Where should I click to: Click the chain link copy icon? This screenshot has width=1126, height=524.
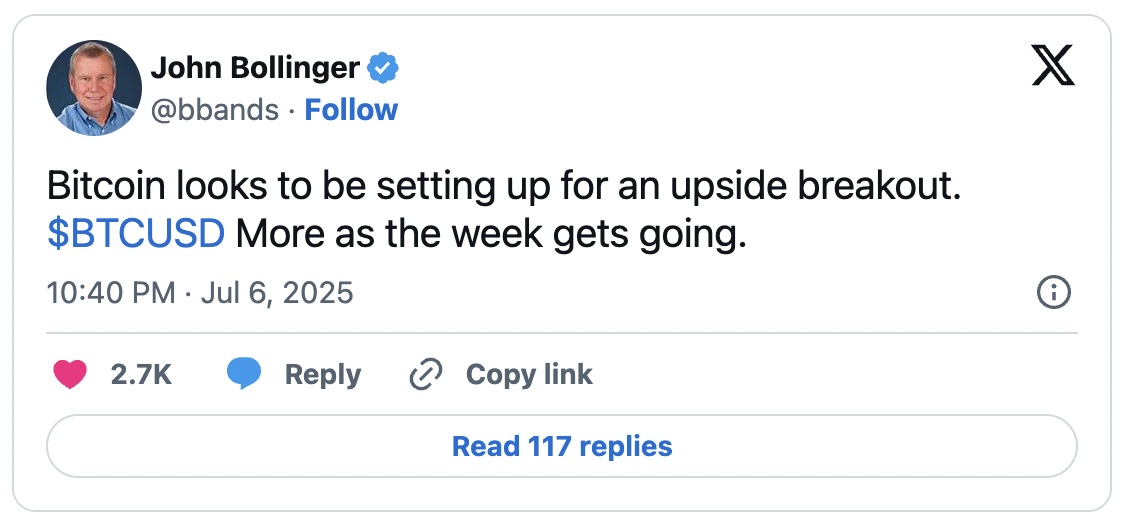pos(426,375)
